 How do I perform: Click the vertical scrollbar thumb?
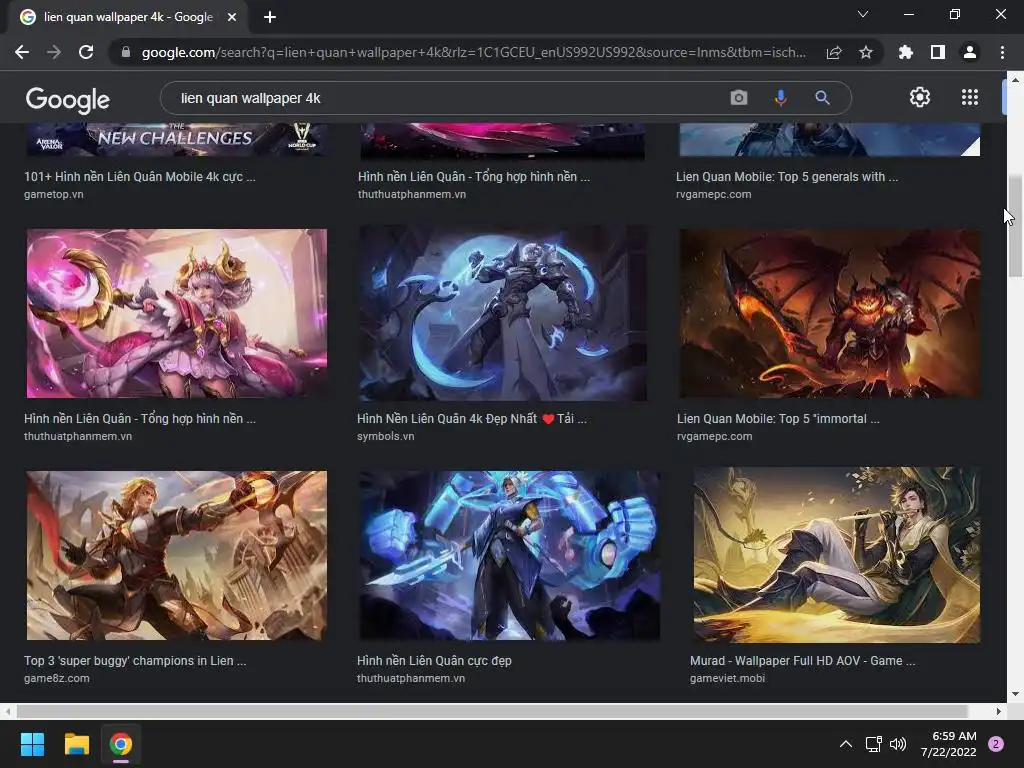tap(1015, 226)
